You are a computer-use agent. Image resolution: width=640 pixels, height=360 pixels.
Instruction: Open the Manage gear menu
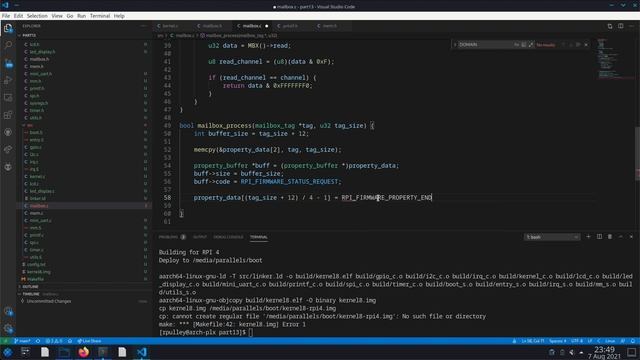pos(8,329)
